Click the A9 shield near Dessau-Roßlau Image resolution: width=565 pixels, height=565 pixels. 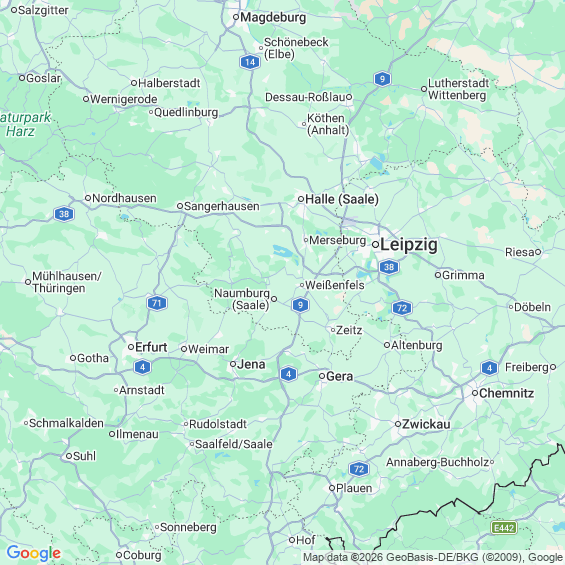[x=382, y=79]
